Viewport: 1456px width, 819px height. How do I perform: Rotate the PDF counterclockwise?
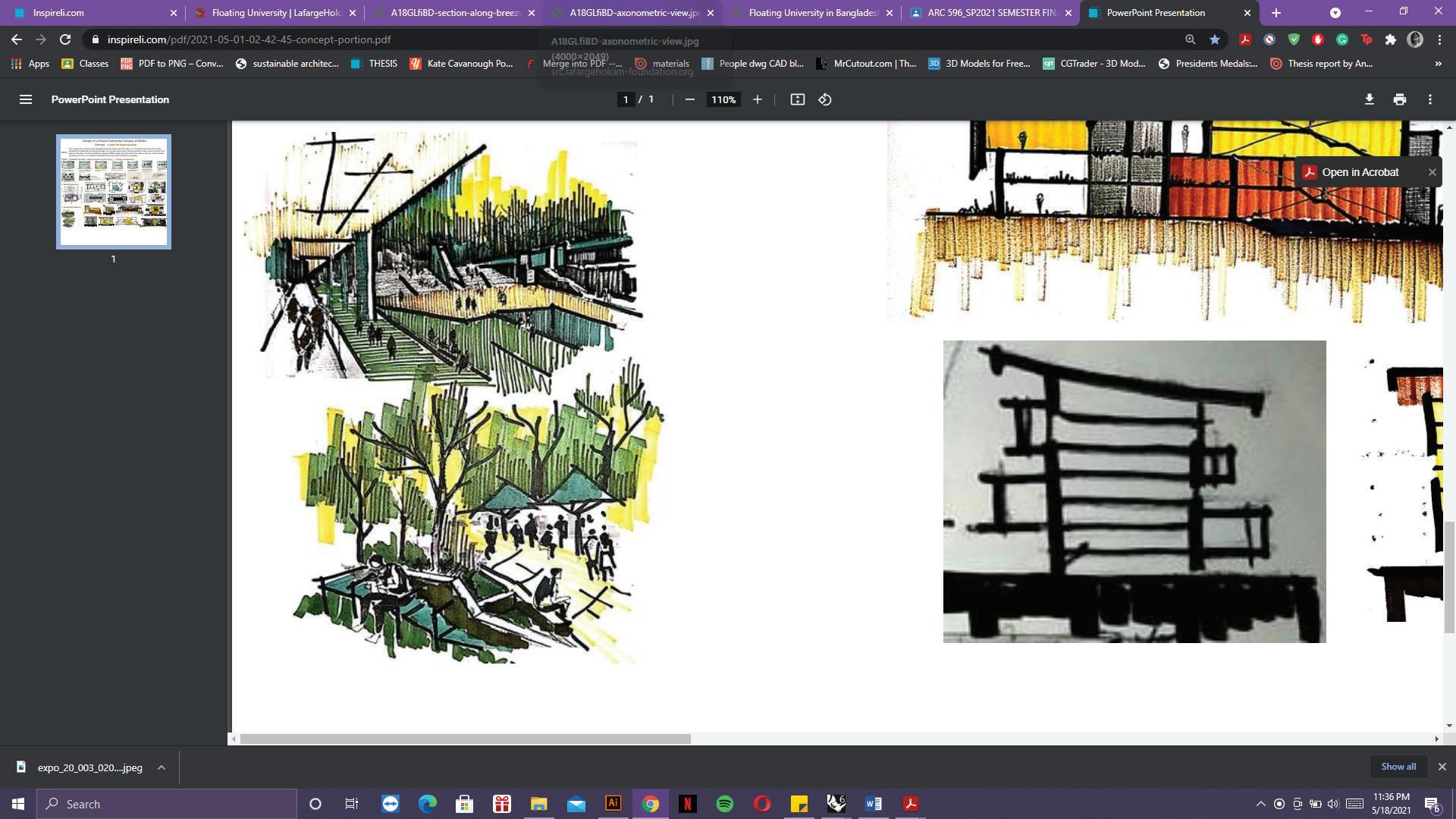(825, 99)
